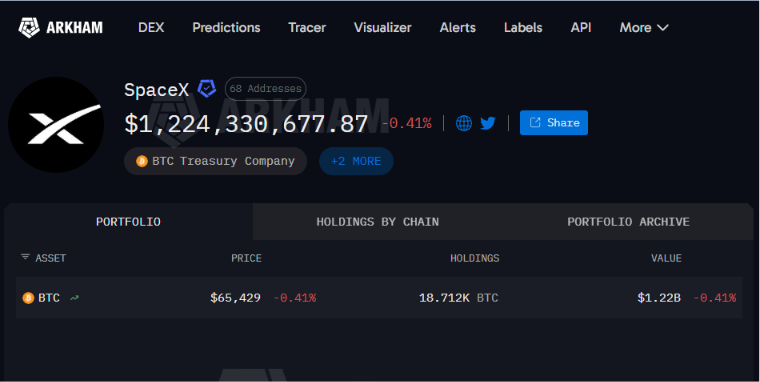Image resolution: width=760 pixels, height=382 pixels.
Task: Click the ASSET column header
Action: pos(50,258)
